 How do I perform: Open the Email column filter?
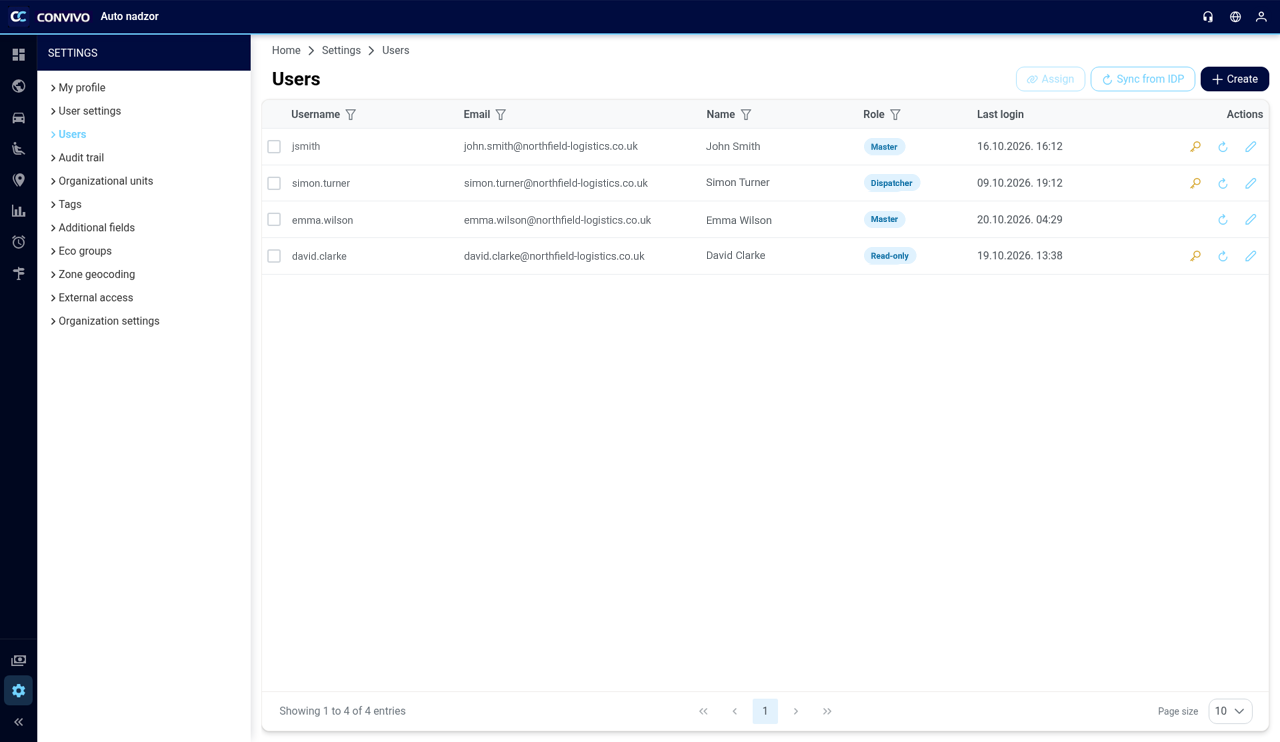click(x=501, y=115)
